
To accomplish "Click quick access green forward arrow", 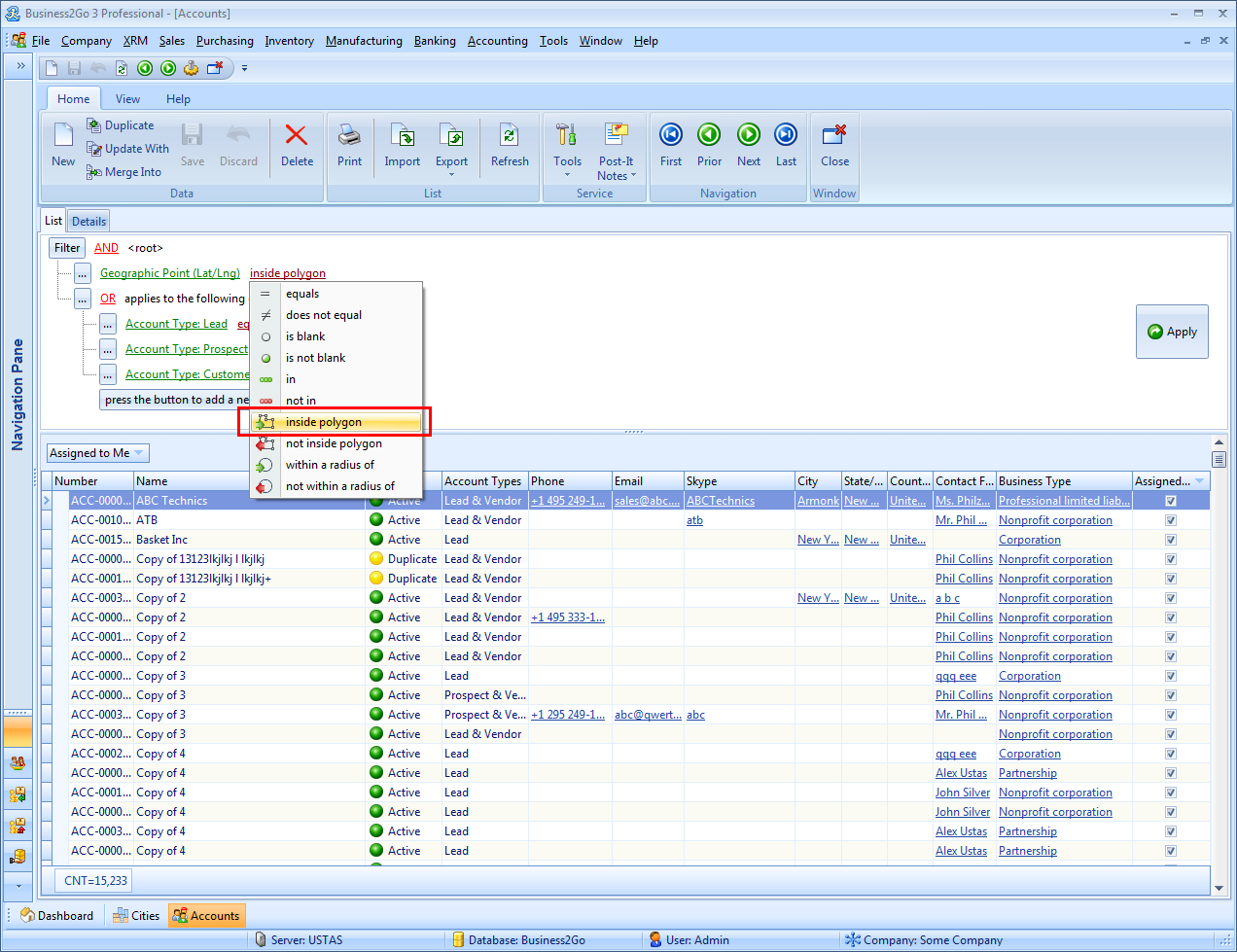I will (x=168, y=68).
